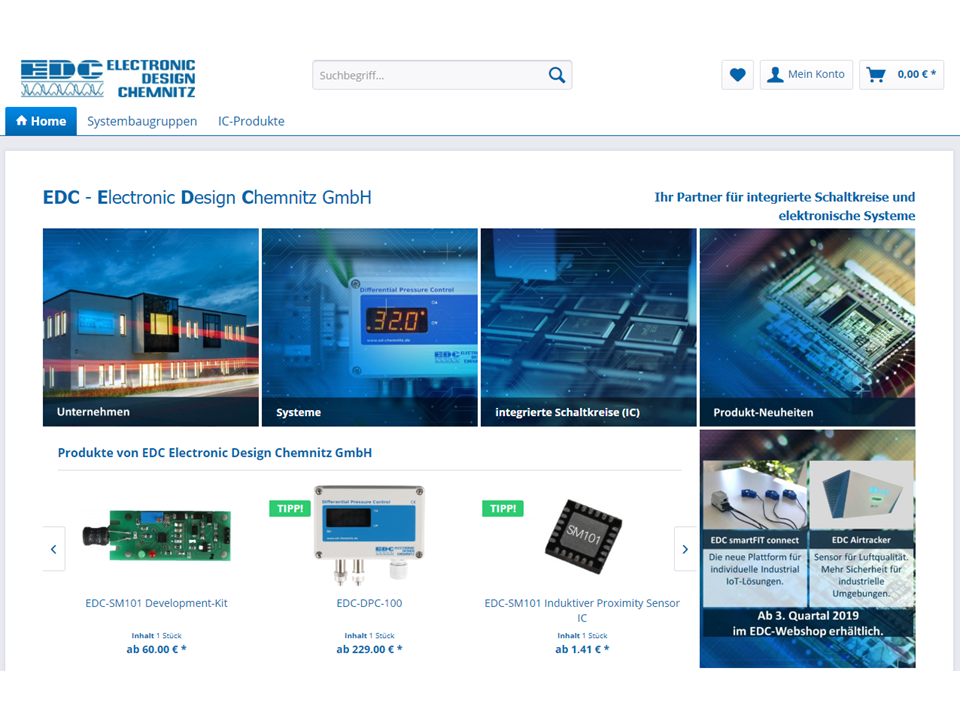Click the price ab 1.41 €
960x720 pixels.
tap(582, 649)
